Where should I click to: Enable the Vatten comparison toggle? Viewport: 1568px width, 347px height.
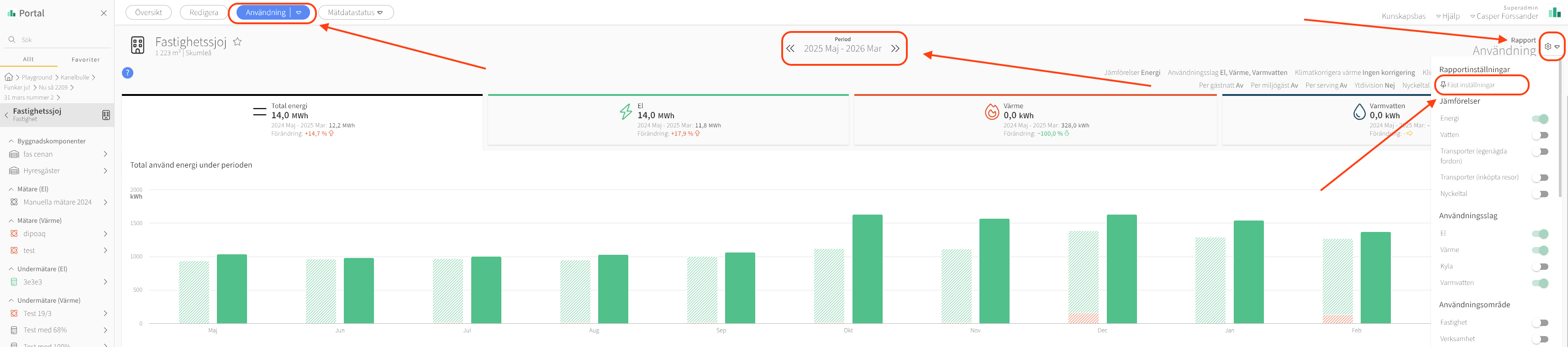click(x=1540, y=135)
